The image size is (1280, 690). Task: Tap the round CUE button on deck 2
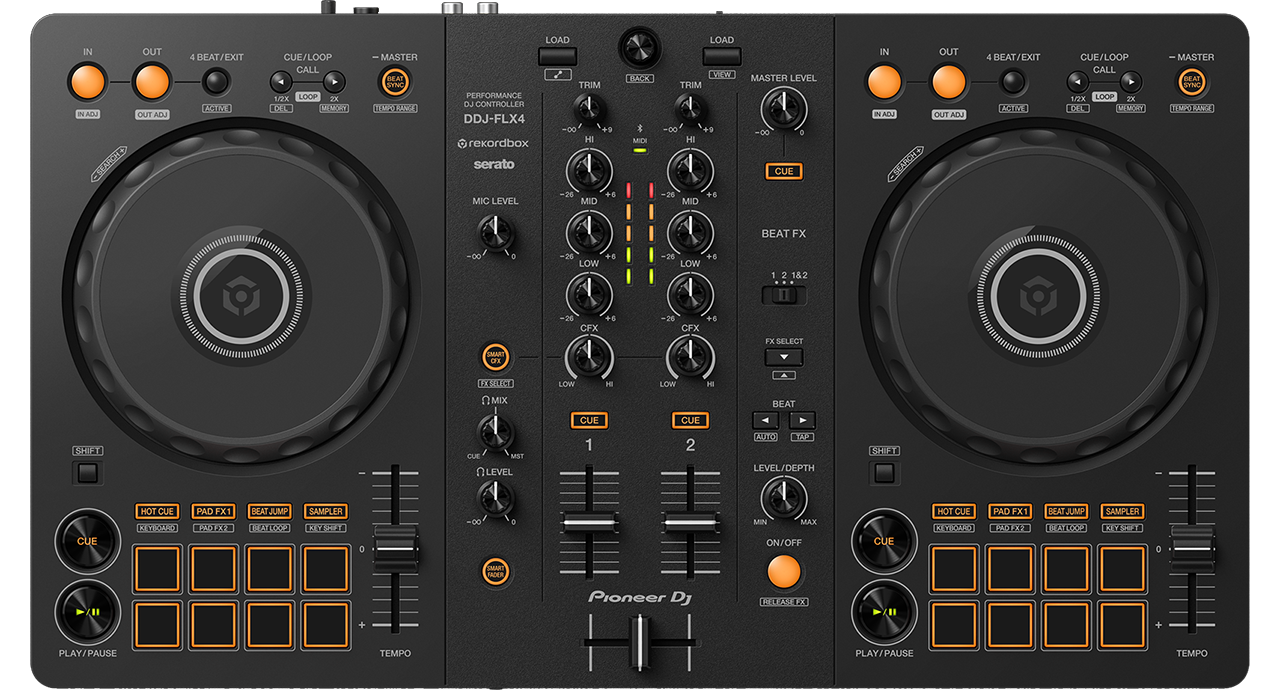(x=884, y=541)
